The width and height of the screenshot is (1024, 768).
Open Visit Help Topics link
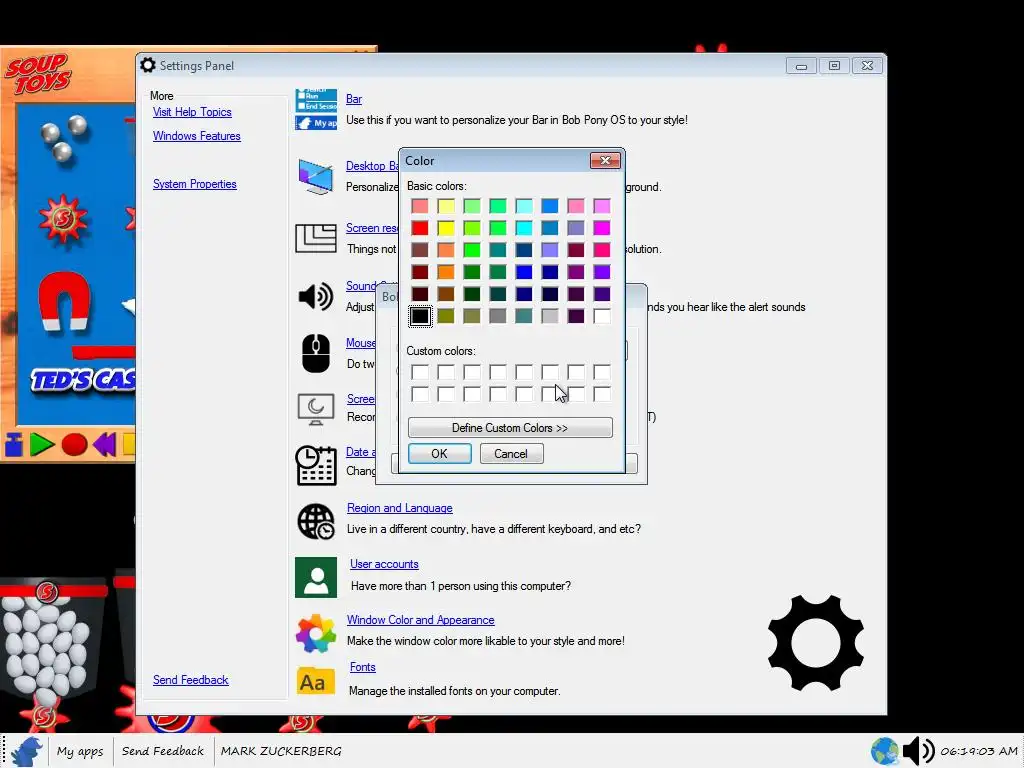tap(192, 112)
